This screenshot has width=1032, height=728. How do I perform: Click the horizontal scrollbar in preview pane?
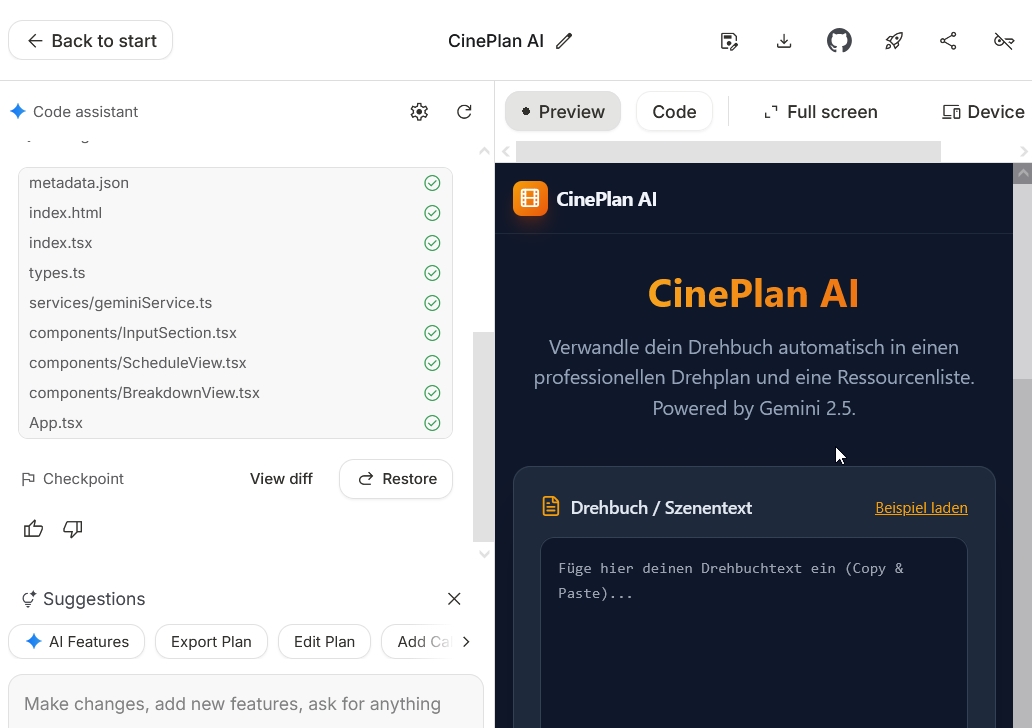[x=728, y=151]
